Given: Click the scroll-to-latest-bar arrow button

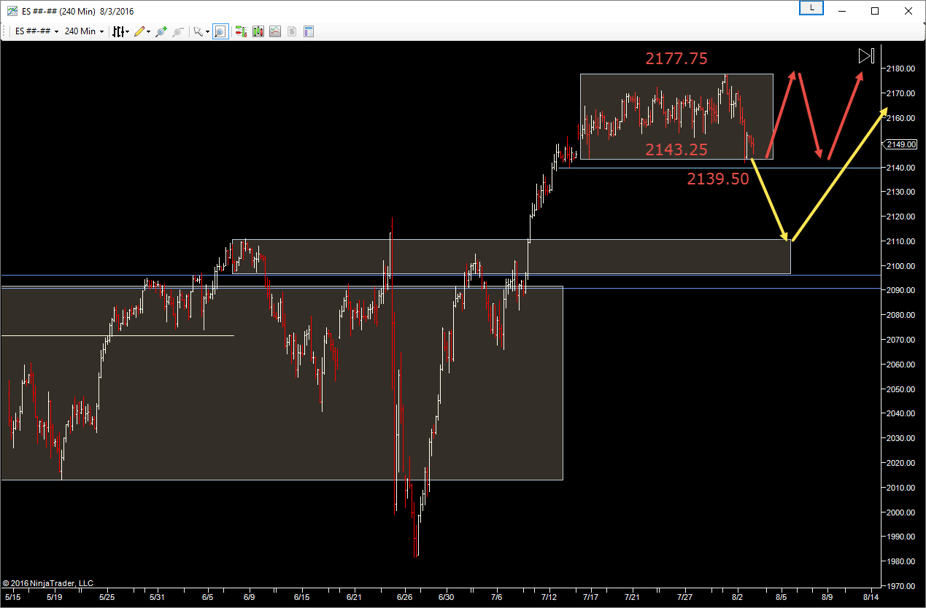Looking at the screenshot, I should 866,56.
